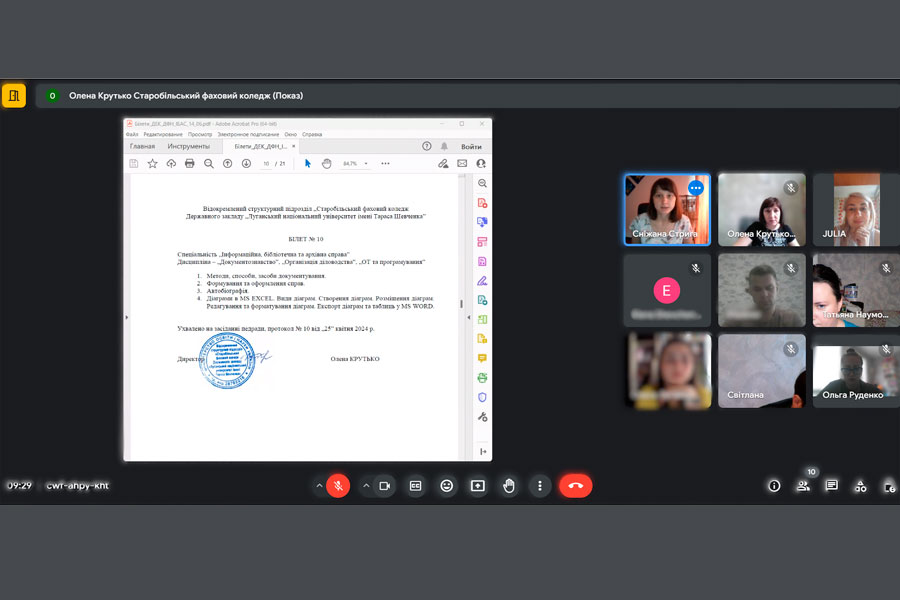Show the participants people panel
The height and width of the screenshot is (600, 900).
click(803, 486)
